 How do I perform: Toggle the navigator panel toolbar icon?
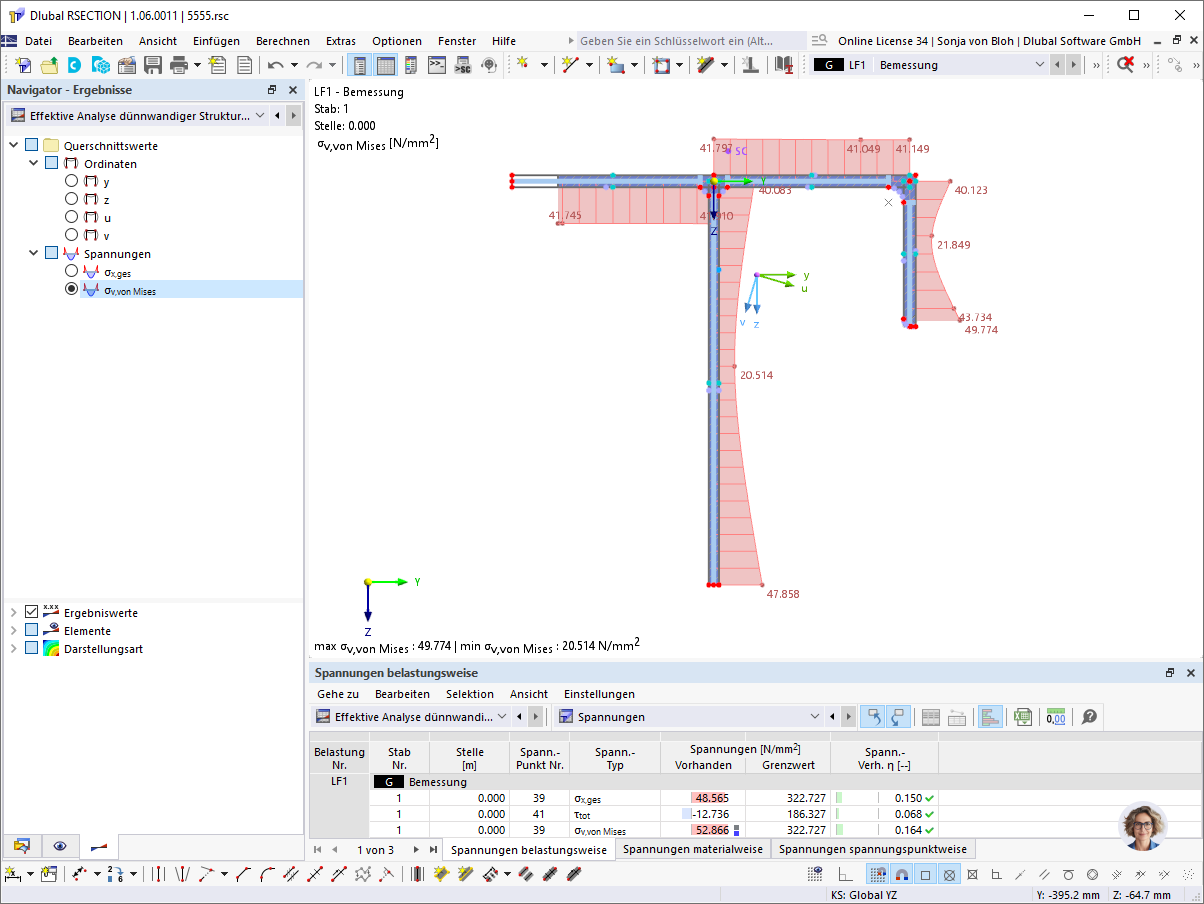[358, 65]
